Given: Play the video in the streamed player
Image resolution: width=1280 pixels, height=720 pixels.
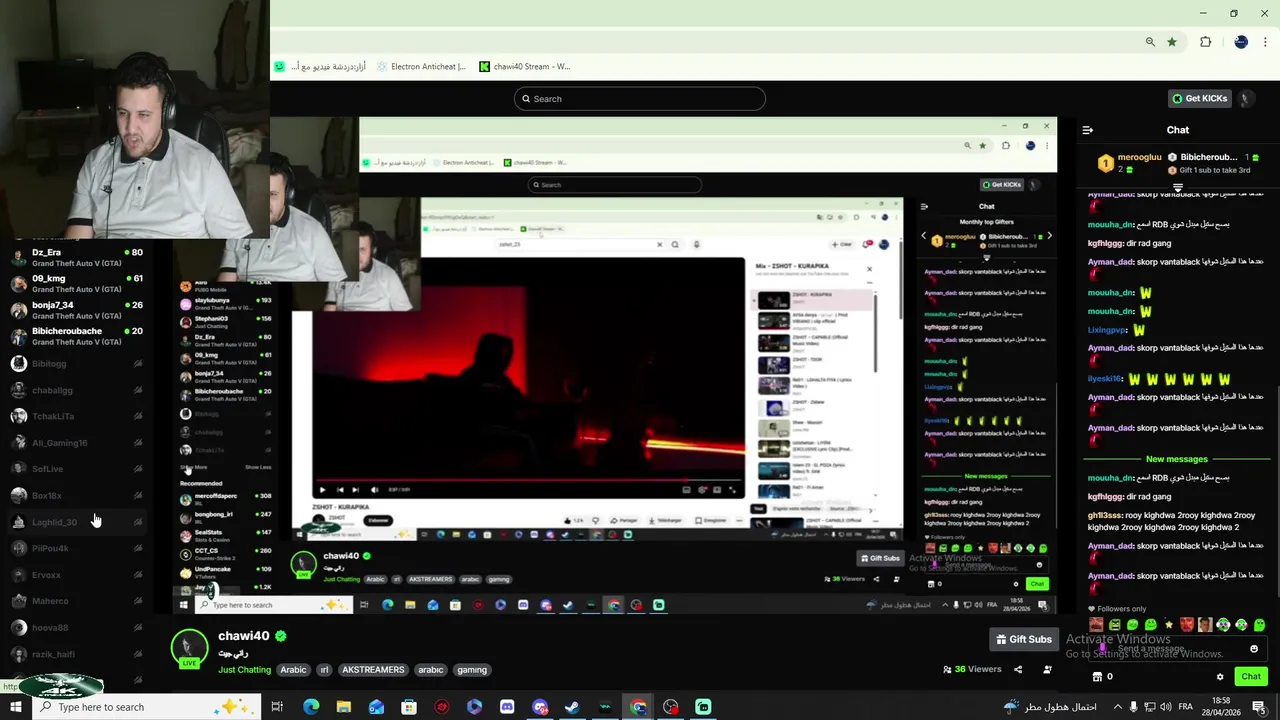Looking at the screenshot, I should tap(322, 490).
